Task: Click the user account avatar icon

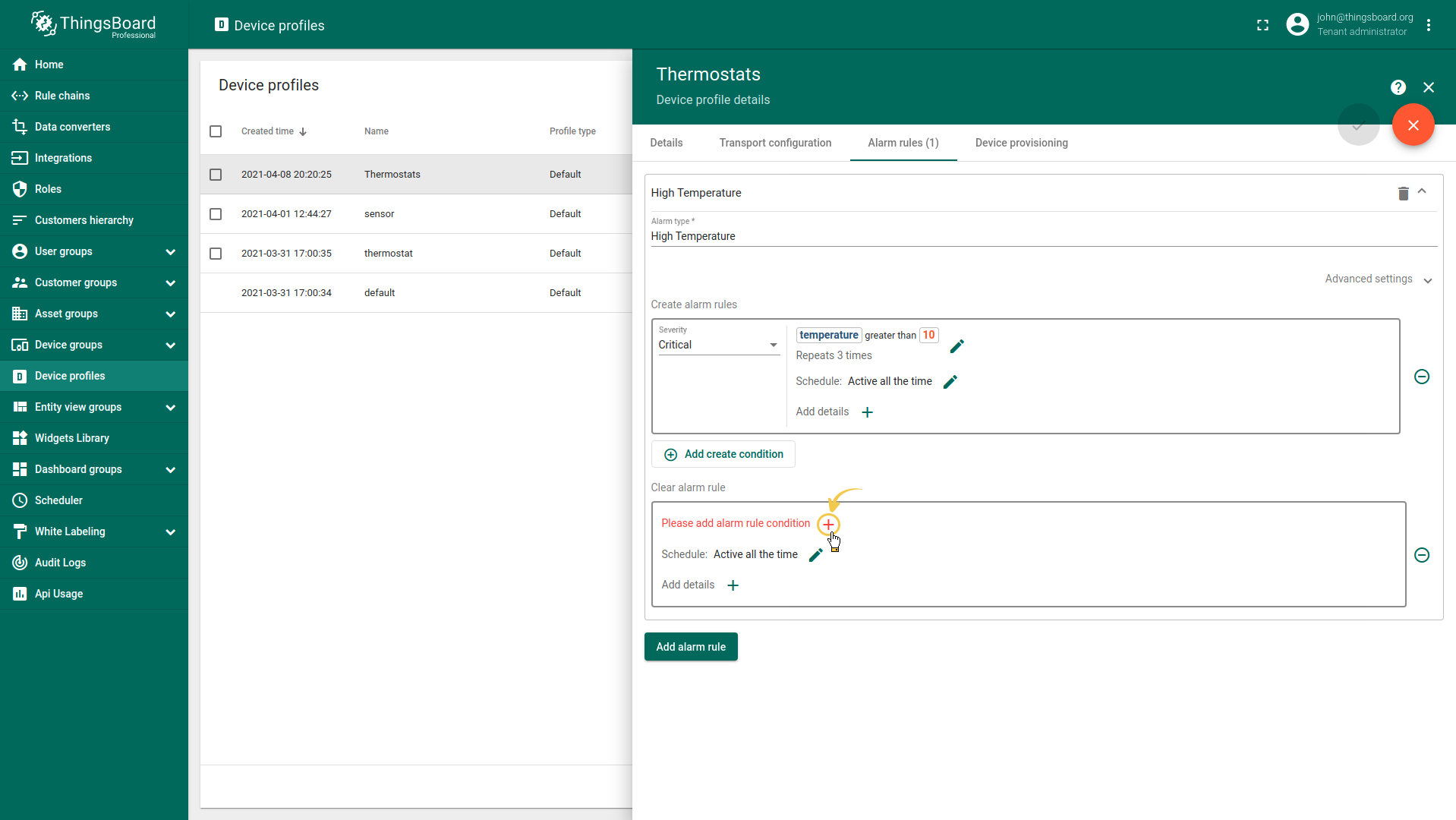Action: click(1297, 24)
